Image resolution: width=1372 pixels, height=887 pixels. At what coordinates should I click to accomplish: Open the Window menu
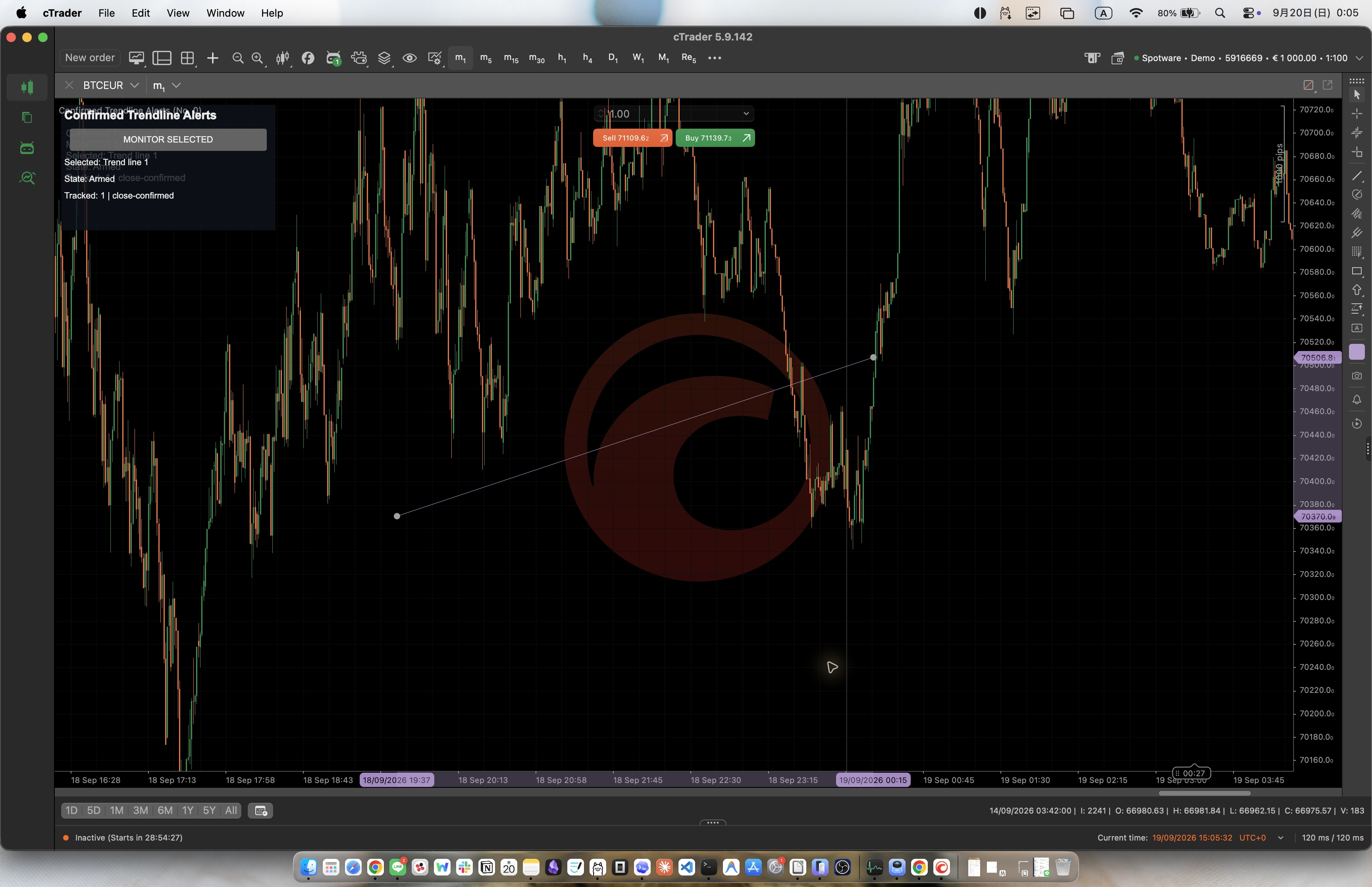pyautogui.click(x=225, y=13)
